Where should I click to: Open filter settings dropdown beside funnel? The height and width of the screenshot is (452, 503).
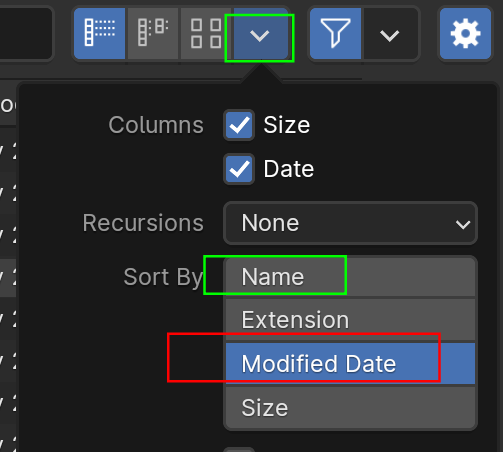(389, 35)
